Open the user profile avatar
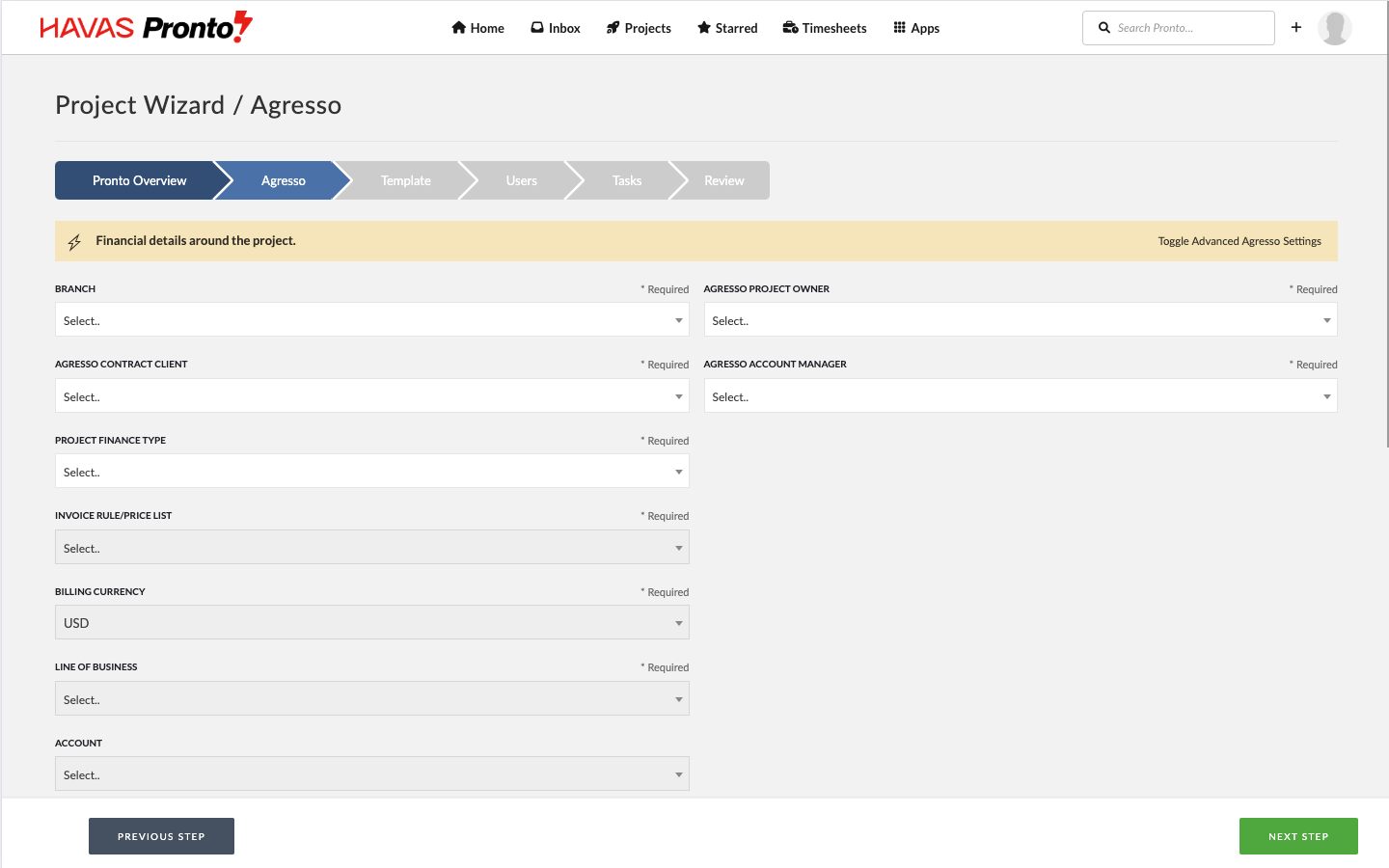 [x=1334, y=28]
